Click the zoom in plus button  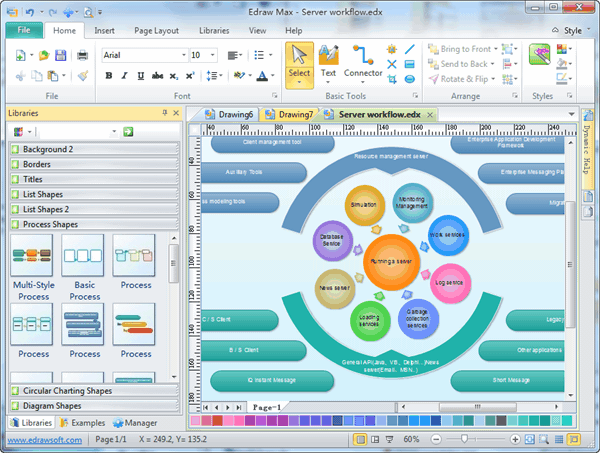(515, 439)
